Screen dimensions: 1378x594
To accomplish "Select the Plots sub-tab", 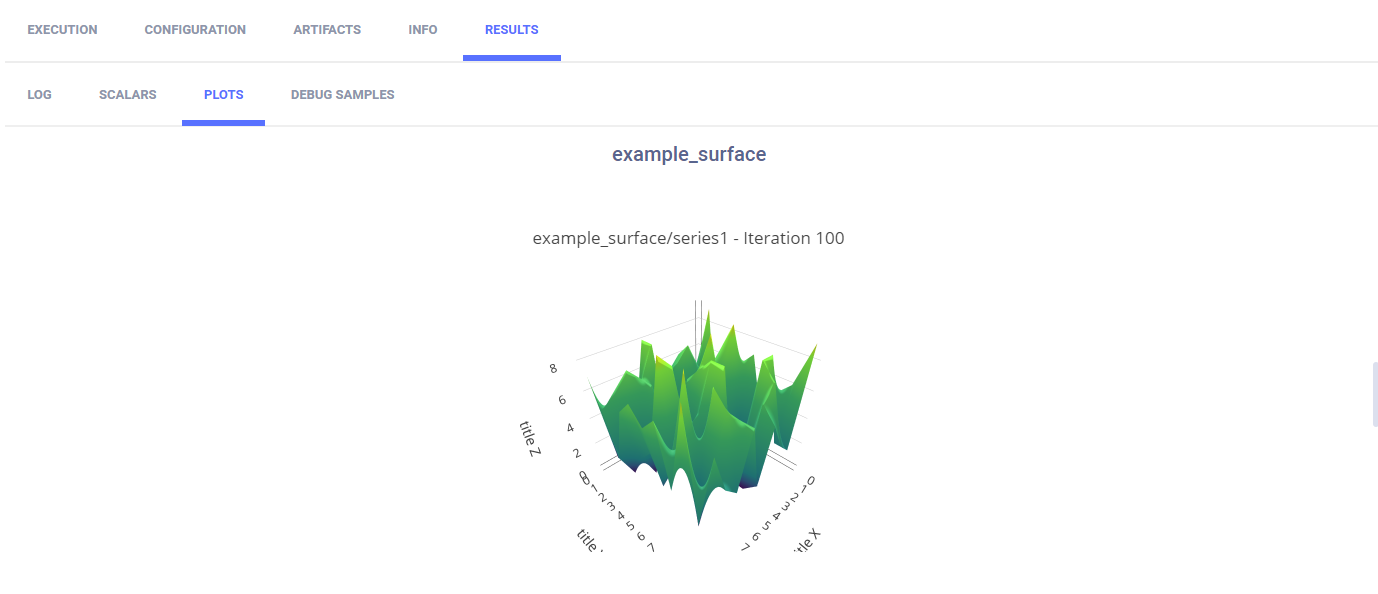I will (x=224, y=95).
